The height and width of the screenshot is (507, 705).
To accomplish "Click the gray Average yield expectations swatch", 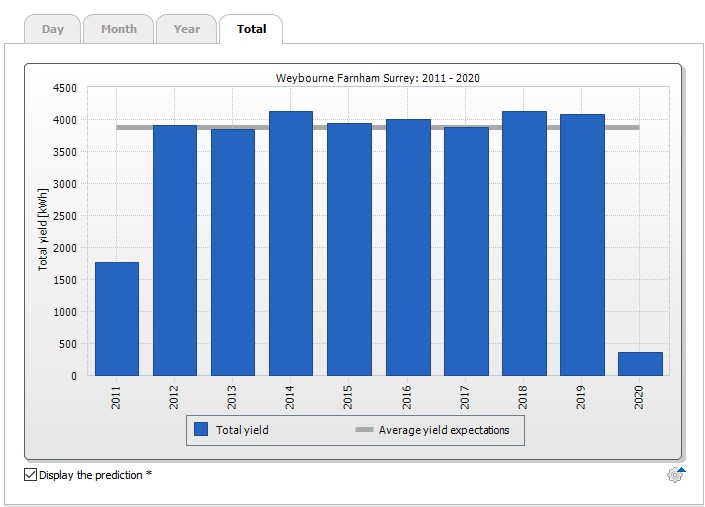I will click(364, 430).
